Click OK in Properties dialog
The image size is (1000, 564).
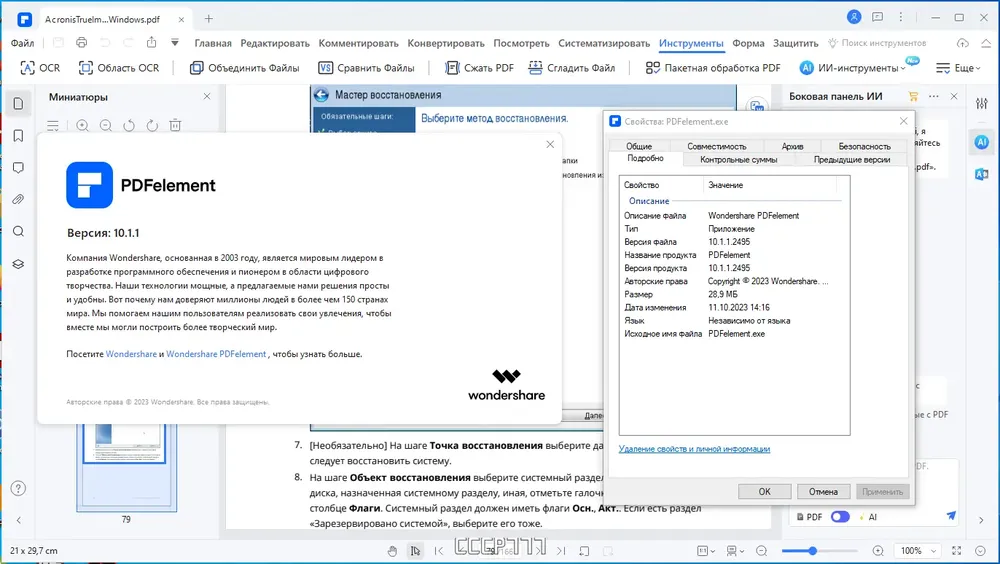[x=765, y=491]
